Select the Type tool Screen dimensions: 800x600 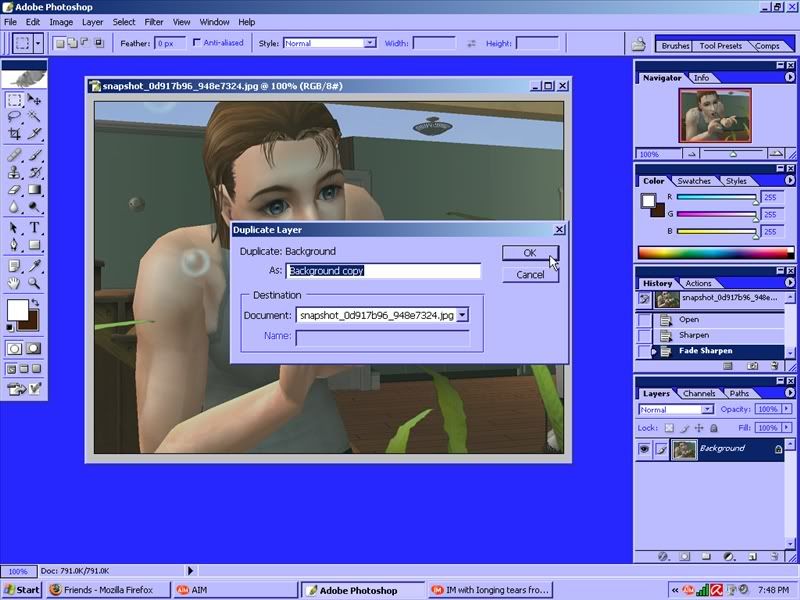[x=34, y=228]
